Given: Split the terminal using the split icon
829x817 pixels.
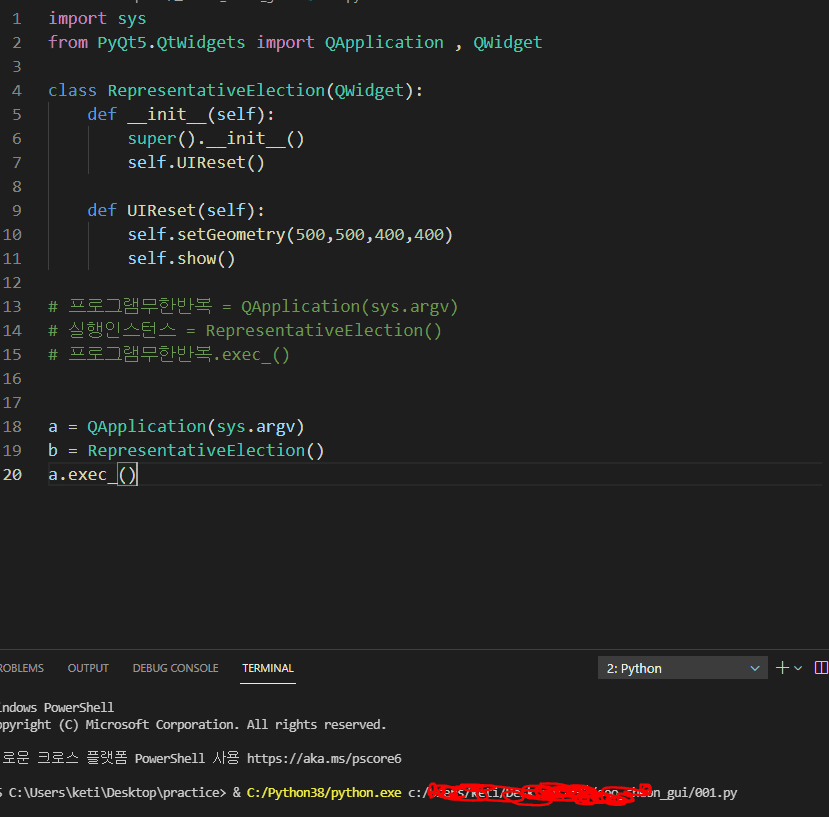Looking at the screenshot, I should 822,668.
